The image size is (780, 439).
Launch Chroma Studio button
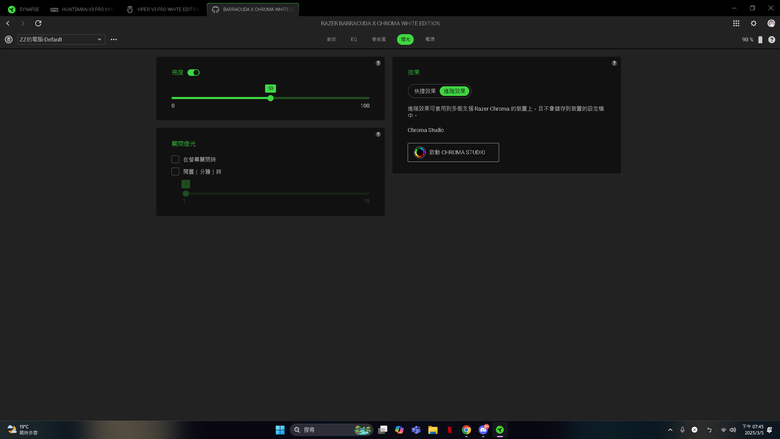coord(453,152)
